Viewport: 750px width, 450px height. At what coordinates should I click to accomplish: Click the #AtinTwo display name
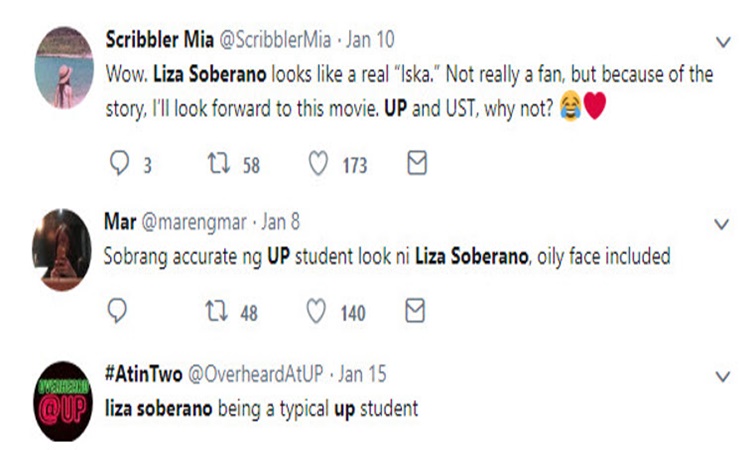point(141,376)
